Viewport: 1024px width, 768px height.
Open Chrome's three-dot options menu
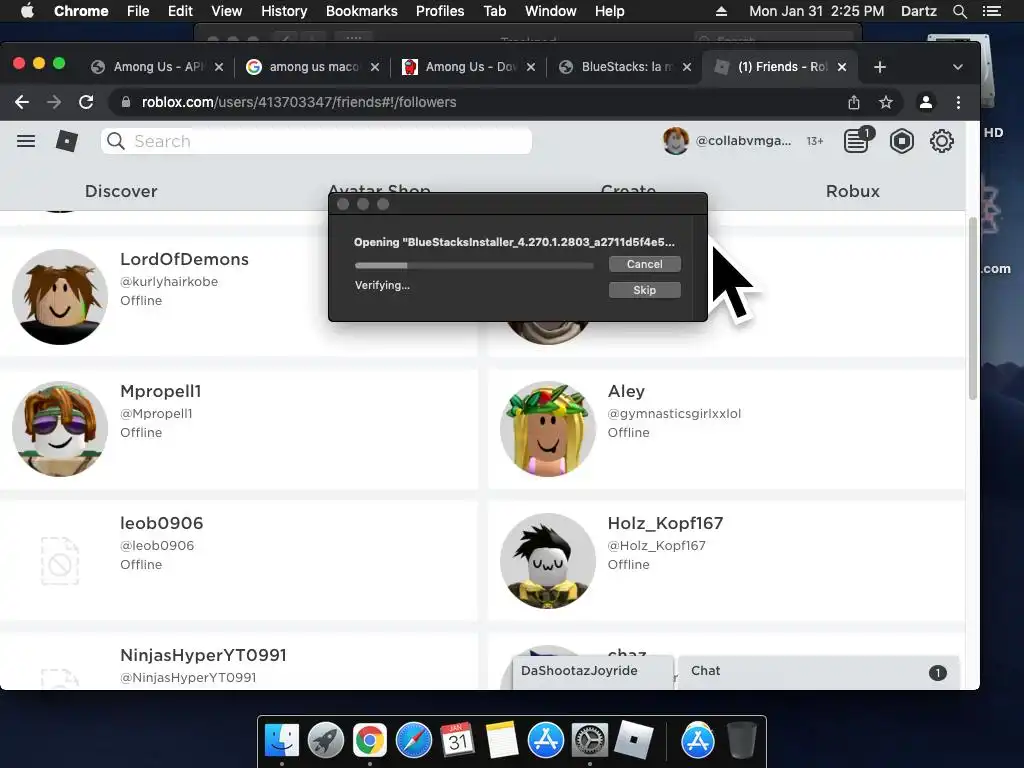tap(958, 102)
